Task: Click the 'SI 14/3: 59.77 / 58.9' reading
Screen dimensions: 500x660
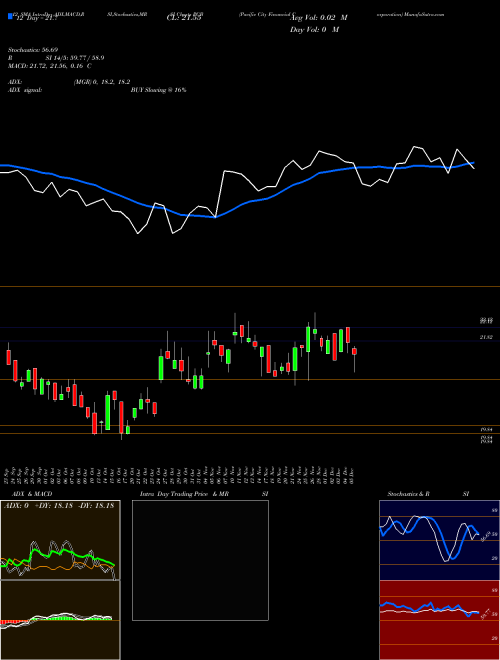Action: [x=75, y=58]
